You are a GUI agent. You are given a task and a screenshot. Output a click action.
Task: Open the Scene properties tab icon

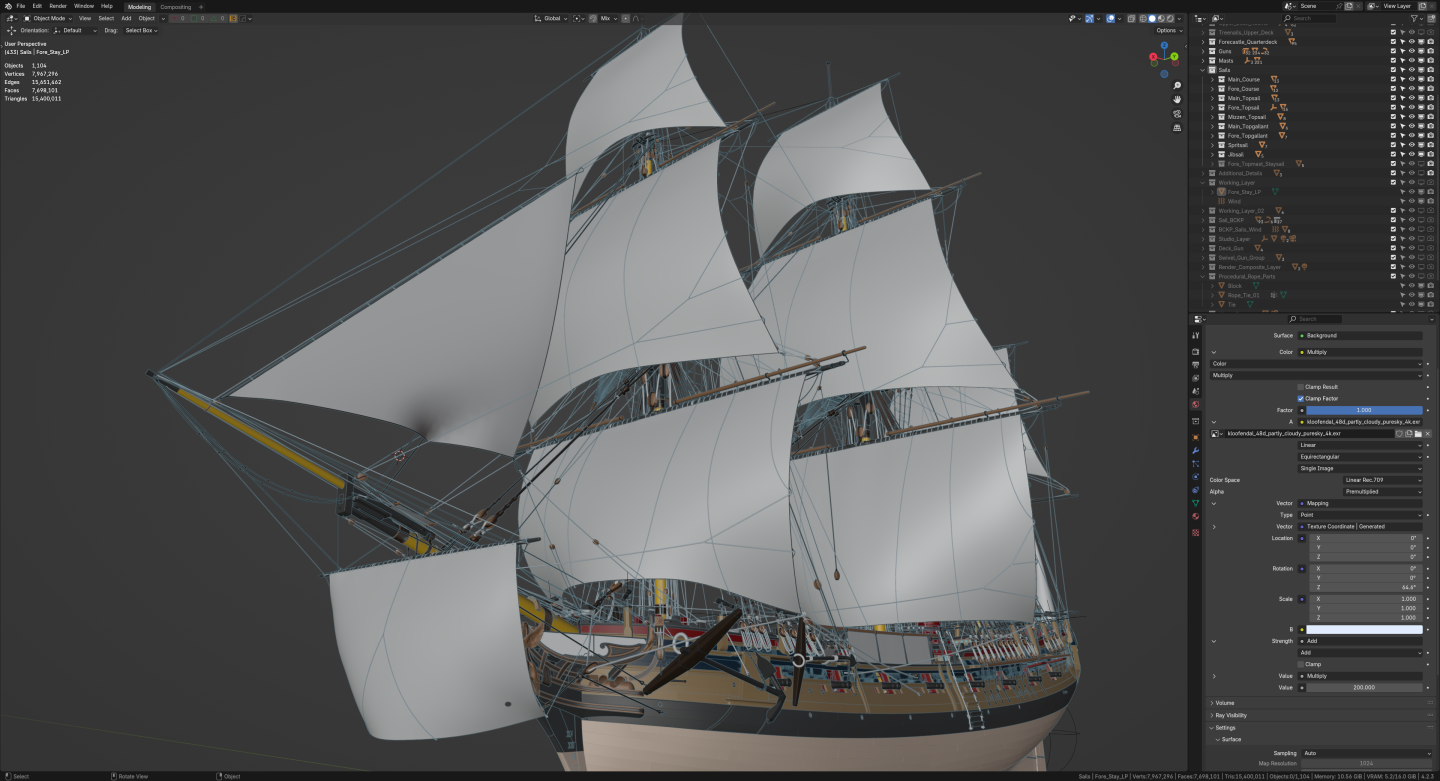[x=1195, y=391]
